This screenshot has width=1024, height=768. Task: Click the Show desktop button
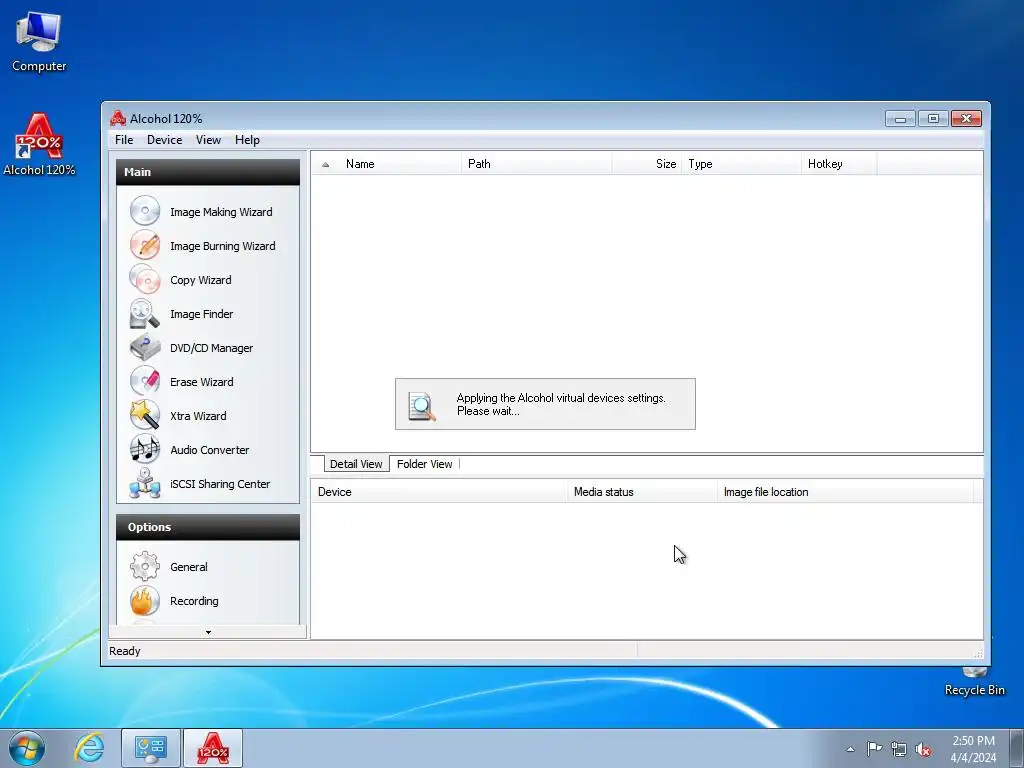tap(1017, 748)
